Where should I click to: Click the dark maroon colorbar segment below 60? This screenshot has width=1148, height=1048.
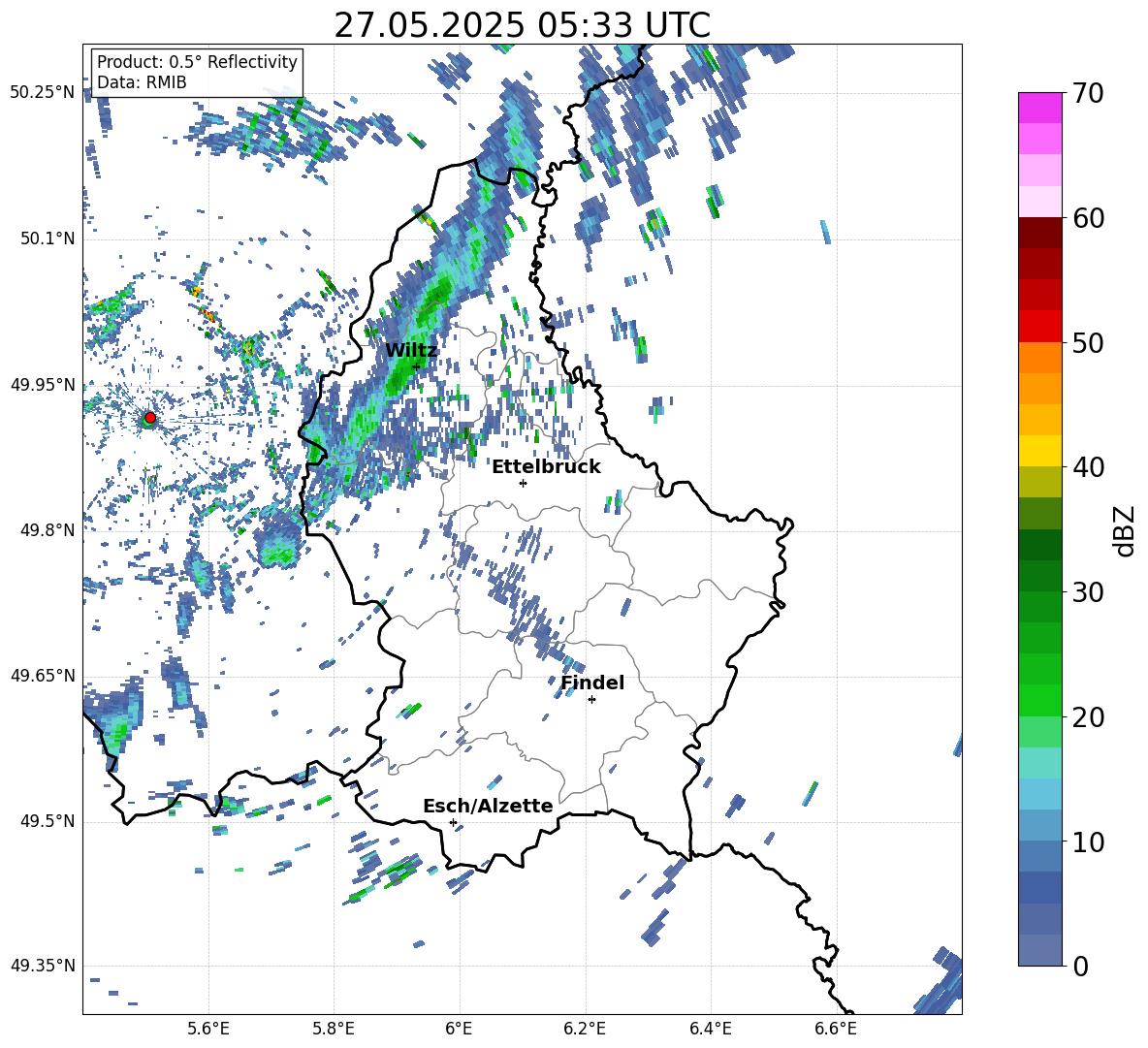click(x=1039, y=233)
